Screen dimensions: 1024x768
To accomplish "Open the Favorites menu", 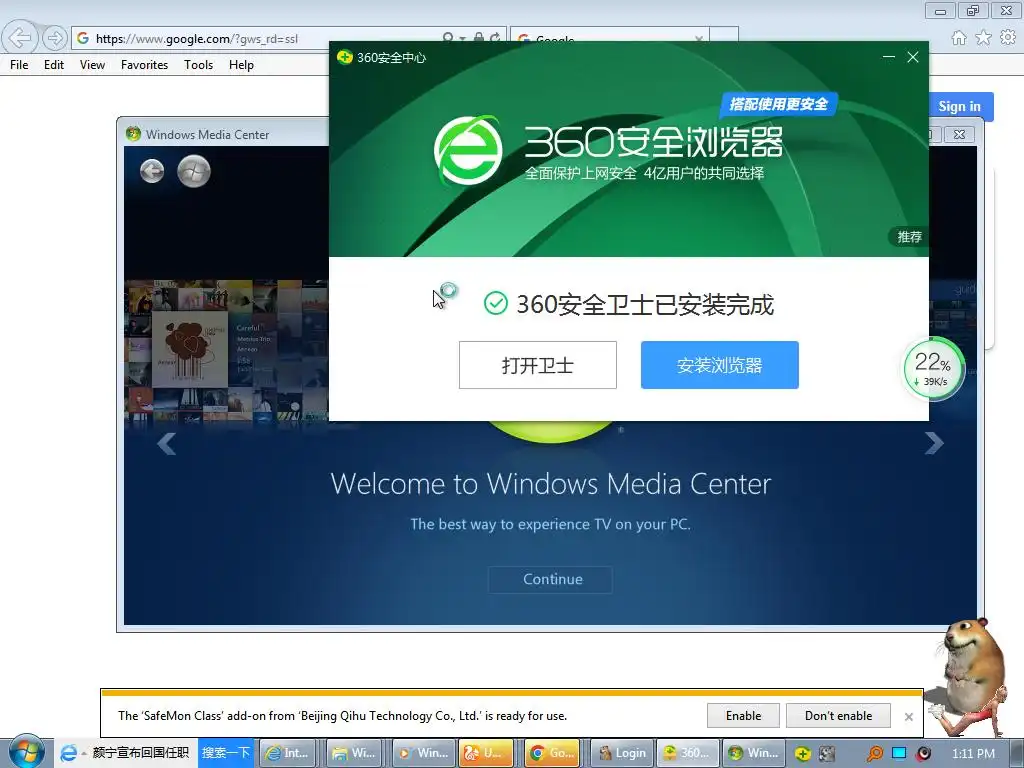I will [144, 65].
